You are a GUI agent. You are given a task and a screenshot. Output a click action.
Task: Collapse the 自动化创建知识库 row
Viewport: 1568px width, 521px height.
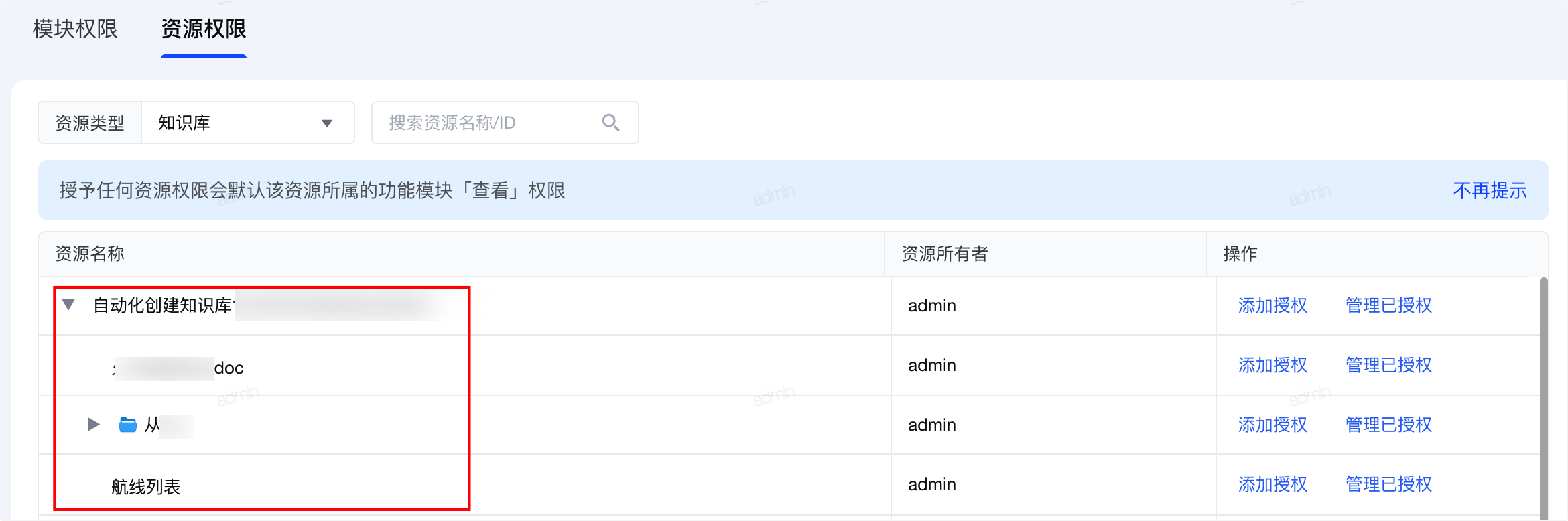(68, 305)
